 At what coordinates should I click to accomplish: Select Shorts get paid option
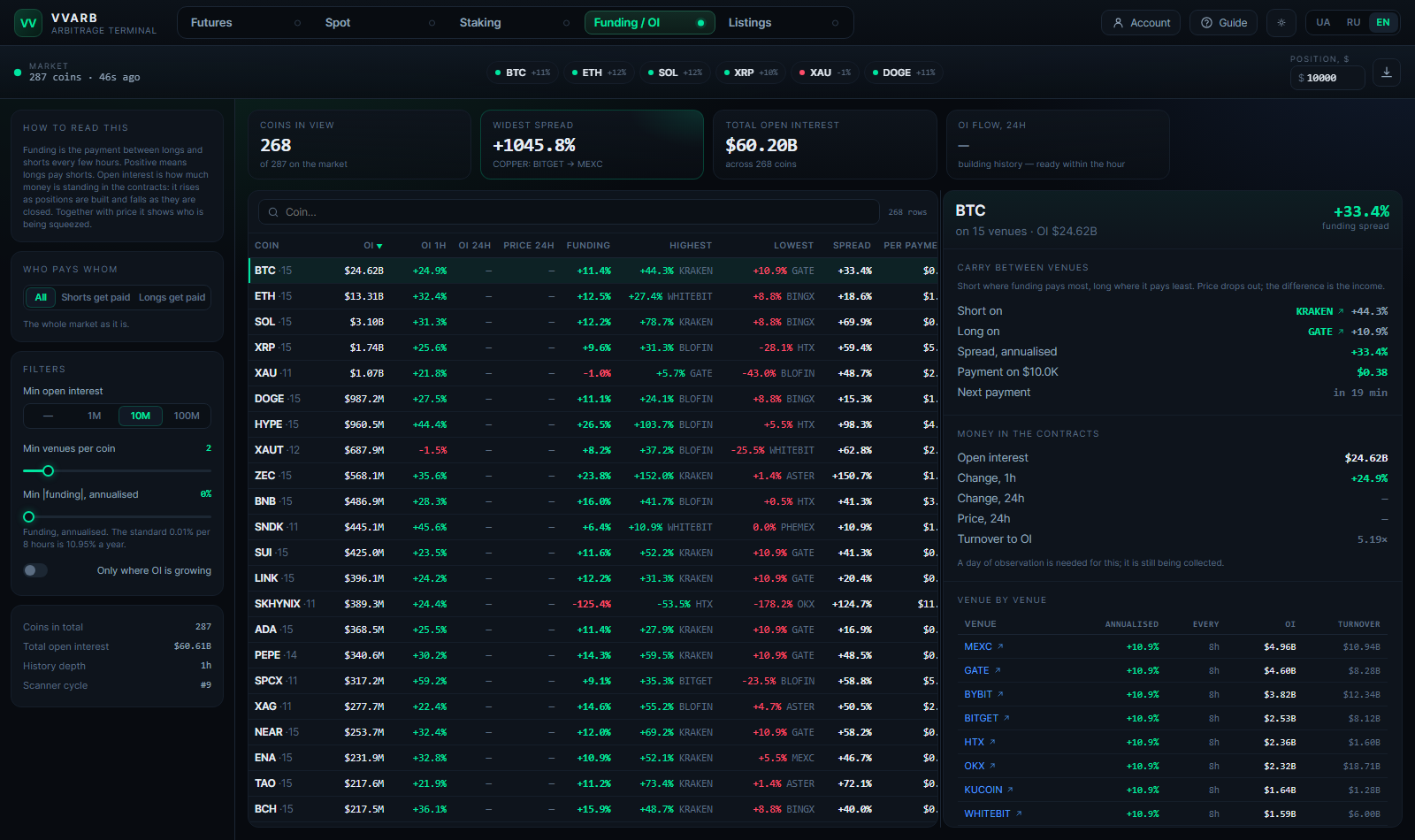96,297
